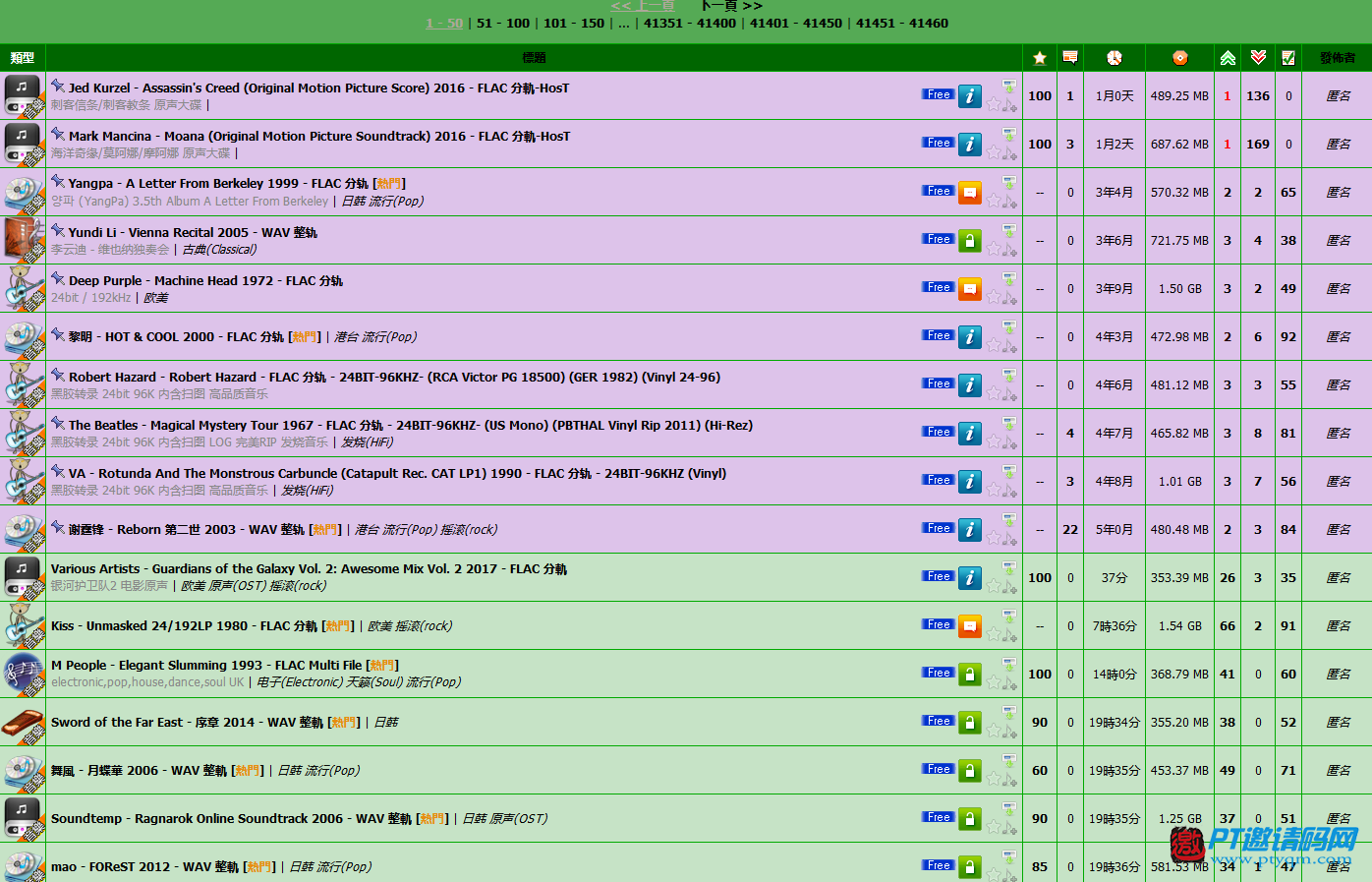Jump to last page 41451 - 41460
The image size is (1372, 882).
coord(902,23)
